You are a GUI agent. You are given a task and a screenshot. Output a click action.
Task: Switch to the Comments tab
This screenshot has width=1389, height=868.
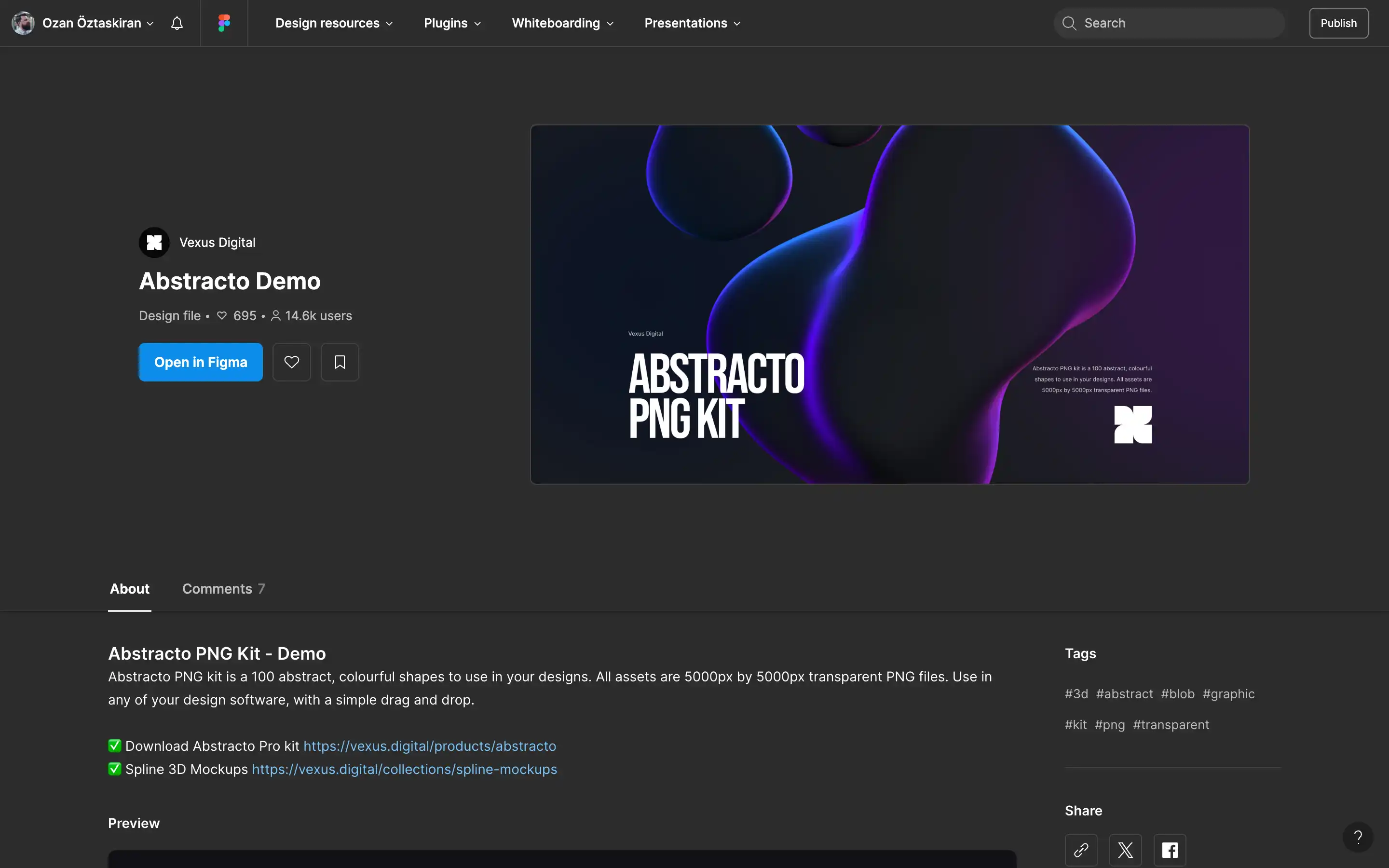tap(224, 588)
